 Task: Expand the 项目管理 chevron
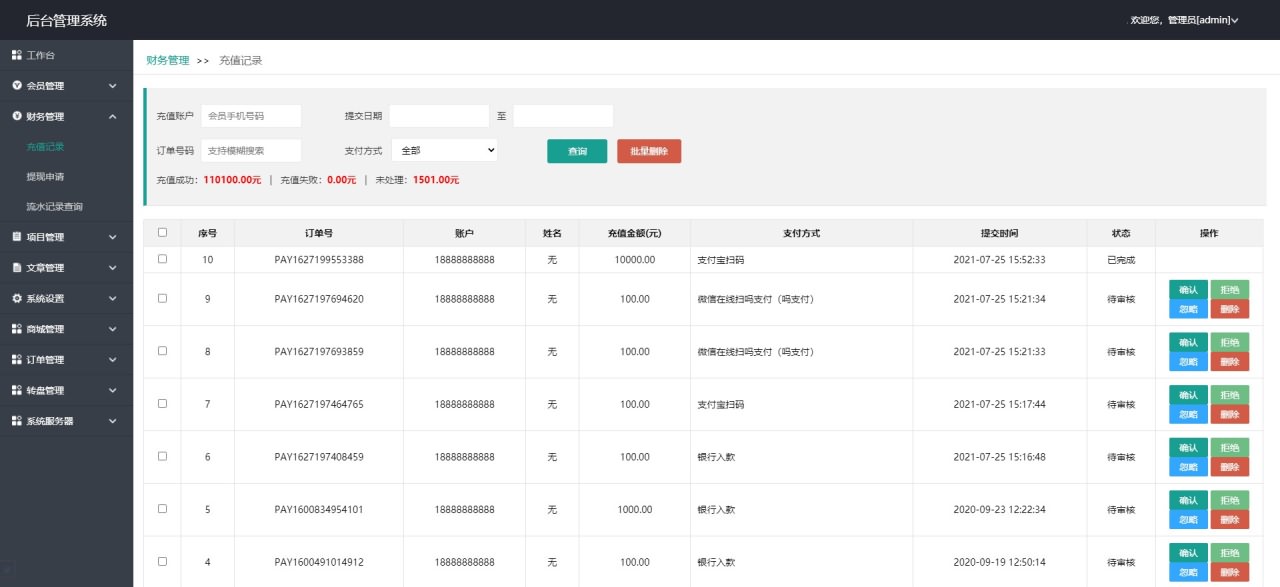(113, 237)
